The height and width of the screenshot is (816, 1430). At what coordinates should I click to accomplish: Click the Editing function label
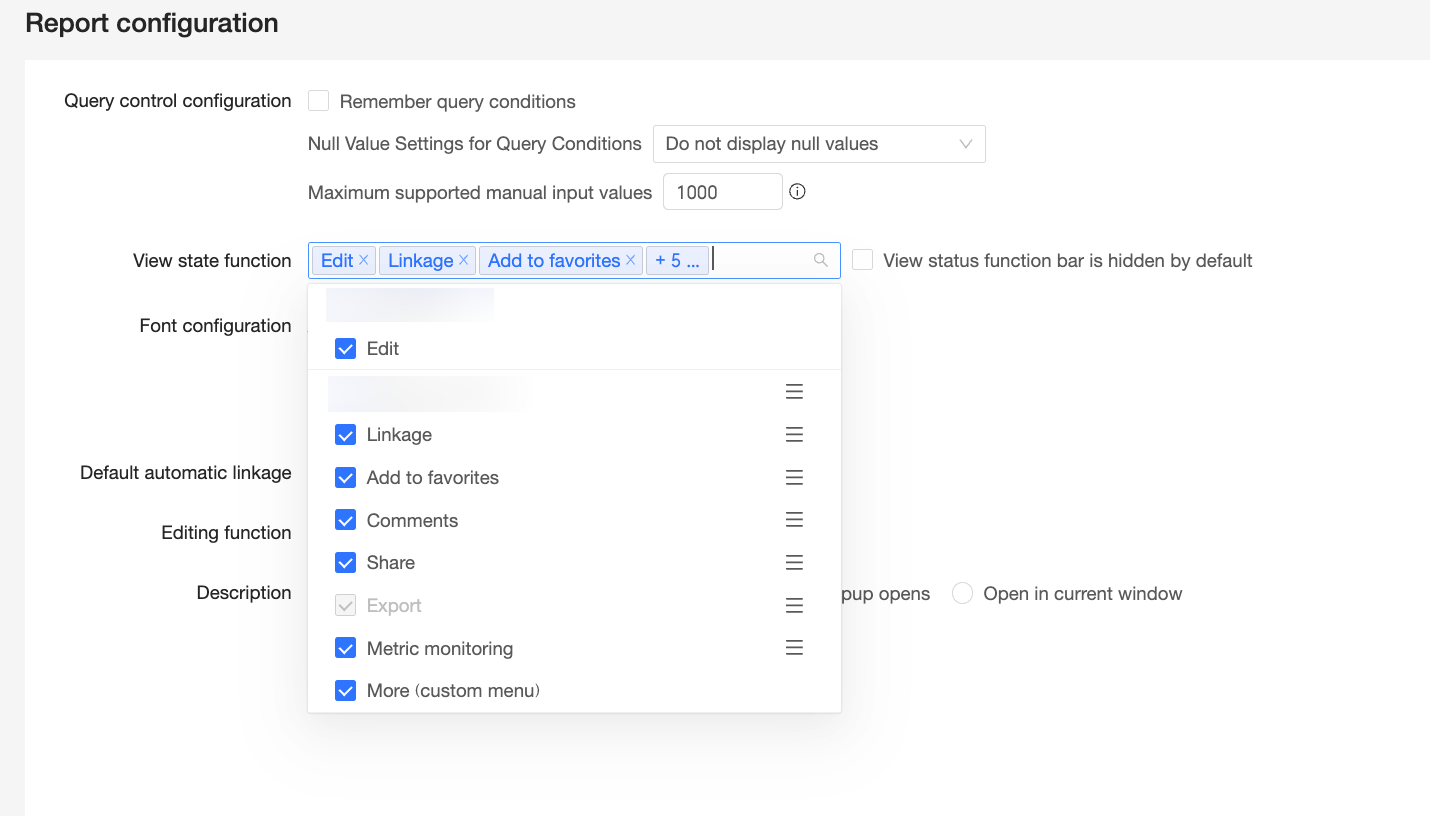[226, 533]
